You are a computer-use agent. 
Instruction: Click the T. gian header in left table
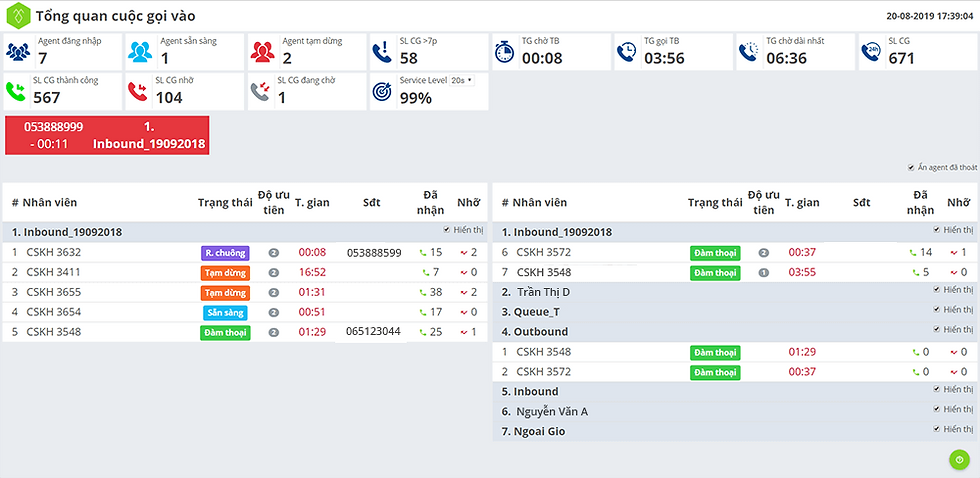(312, 202)
